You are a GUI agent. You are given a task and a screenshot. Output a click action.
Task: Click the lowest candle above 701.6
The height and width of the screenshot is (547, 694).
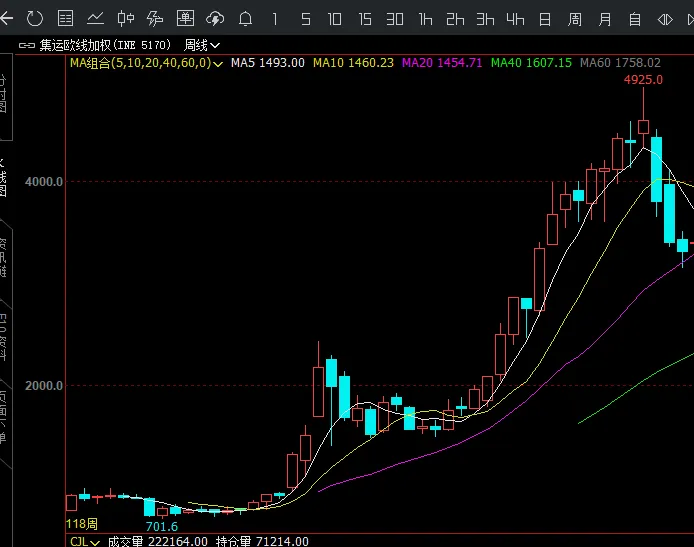162,512
